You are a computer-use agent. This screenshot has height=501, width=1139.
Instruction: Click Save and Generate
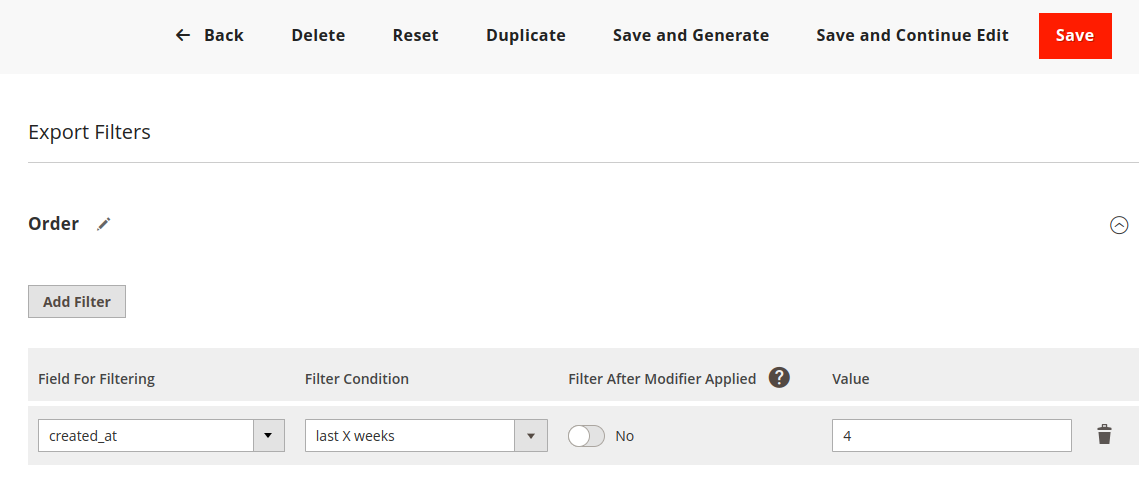point(691,36)
